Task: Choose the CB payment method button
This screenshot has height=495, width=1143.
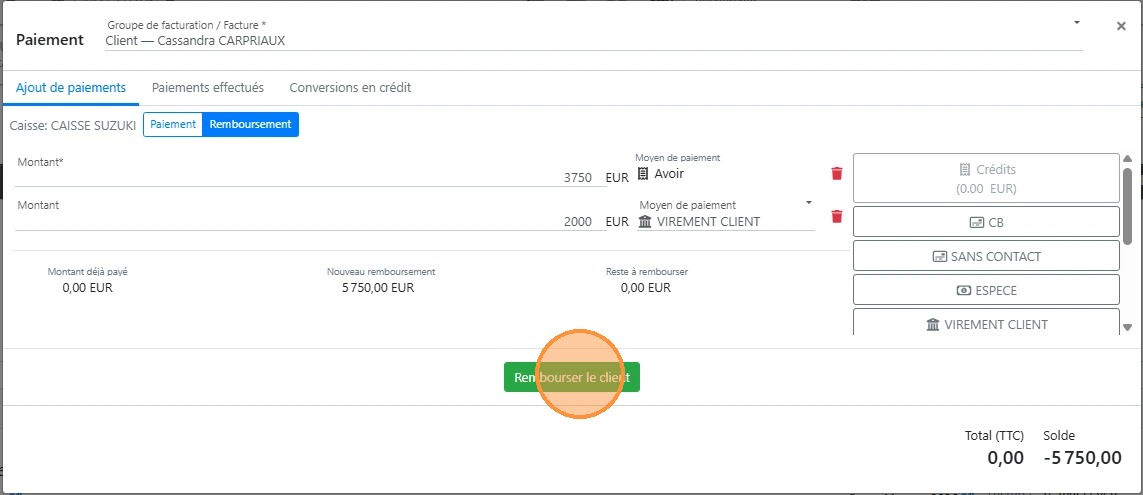Action: pos(985,222)
